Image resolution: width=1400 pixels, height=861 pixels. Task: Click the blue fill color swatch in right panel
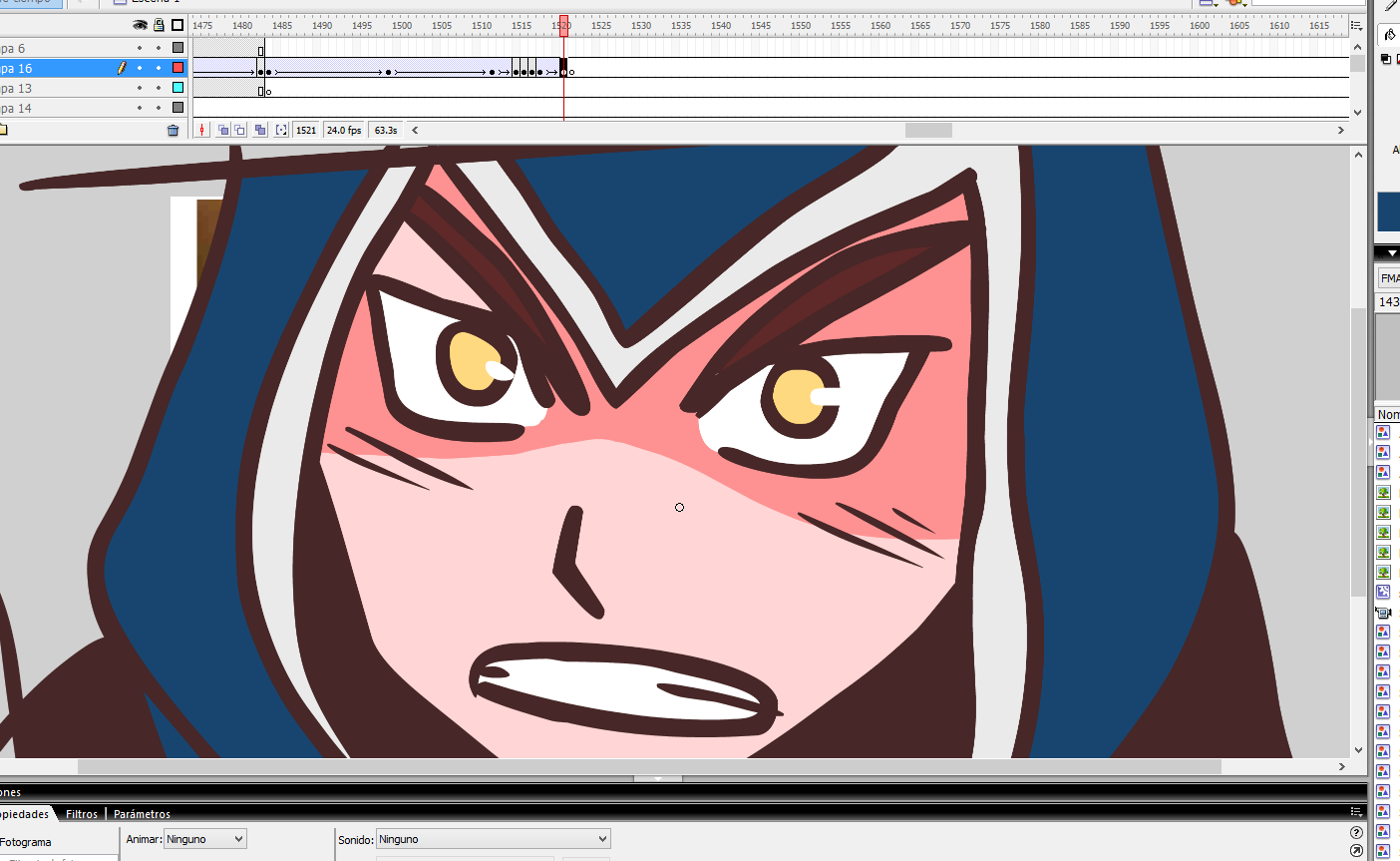[x=1389, y=213]
